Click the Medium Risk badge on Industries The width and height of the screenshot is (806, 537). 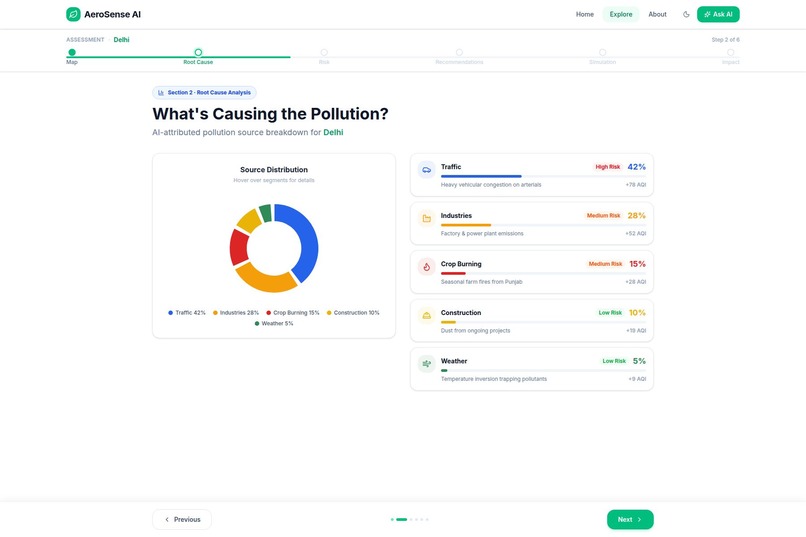[x=603, y=215]
